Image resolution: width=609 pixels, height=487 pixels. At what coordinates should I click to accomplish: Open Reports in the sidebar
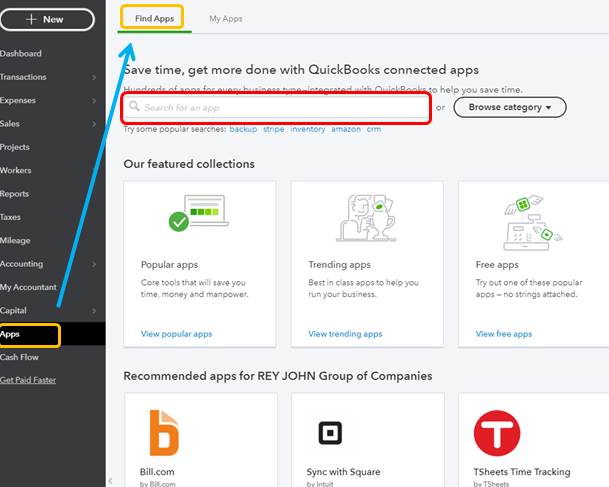(x=14, y=193)
